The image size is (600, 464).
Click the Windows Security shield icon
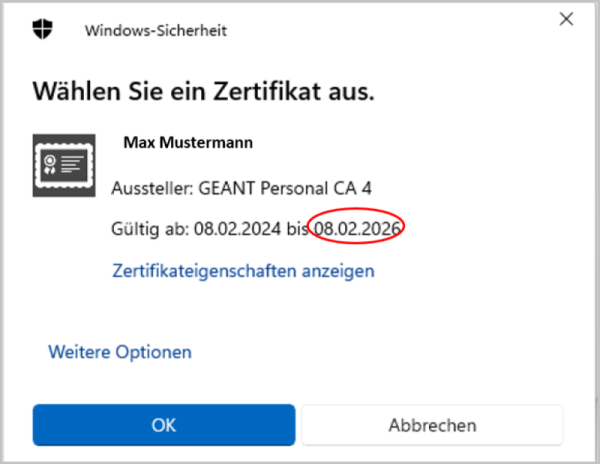pos(43,30)
